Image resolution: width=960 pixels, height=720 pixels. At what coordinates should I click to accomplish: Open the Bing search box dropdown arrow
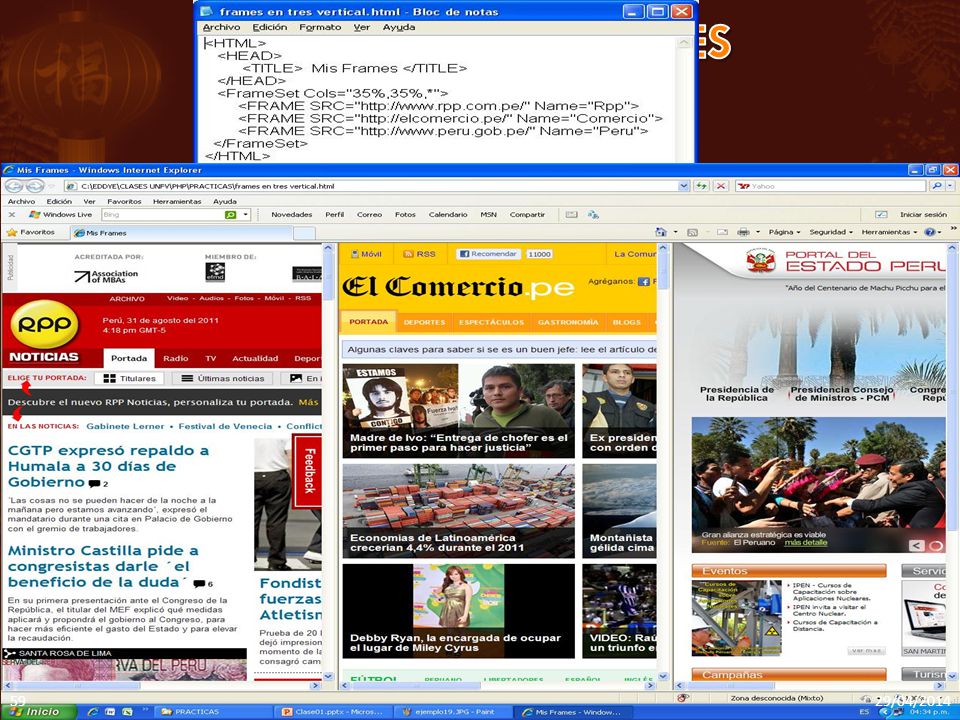[x=246, y=215]
